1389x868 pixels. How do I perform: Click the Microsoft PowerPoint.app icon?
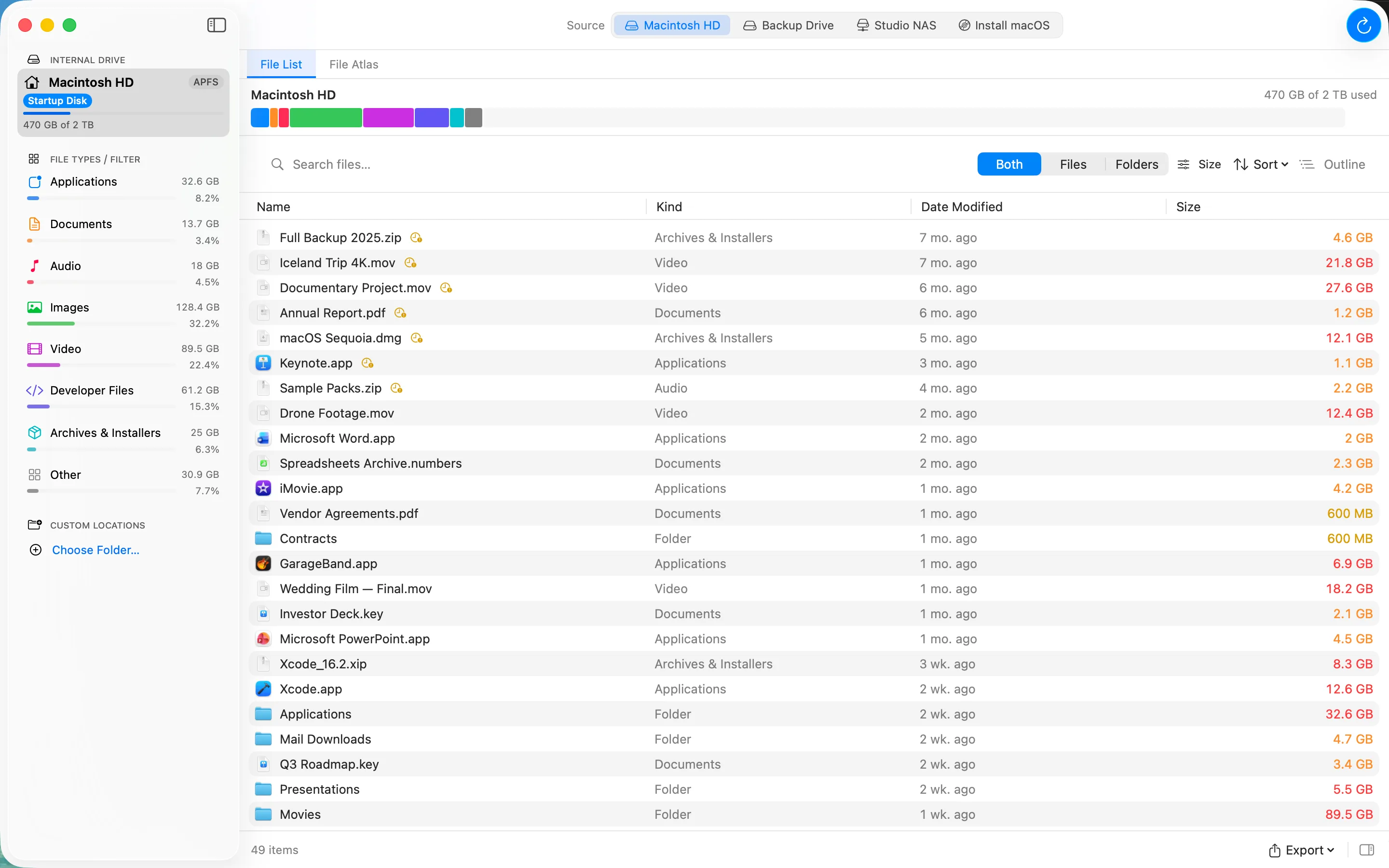pos(263,638)
